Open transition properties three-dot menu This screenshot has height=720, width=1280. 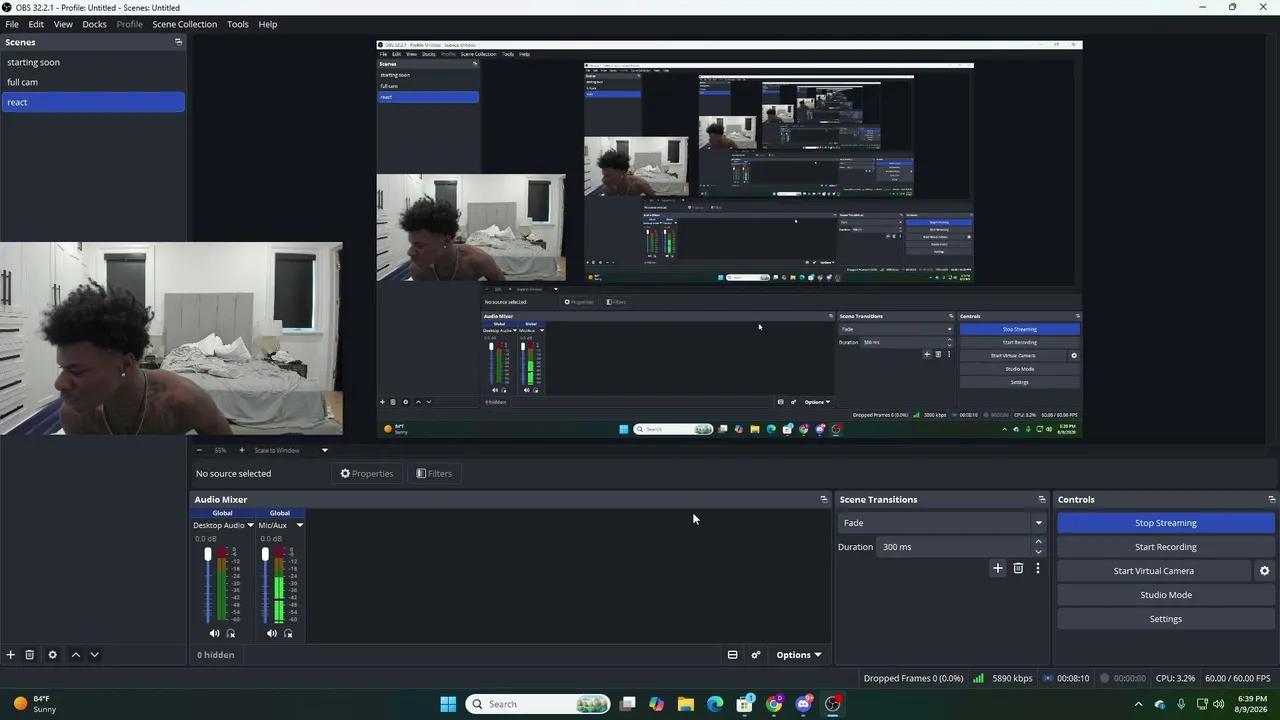click(1038, 568)
